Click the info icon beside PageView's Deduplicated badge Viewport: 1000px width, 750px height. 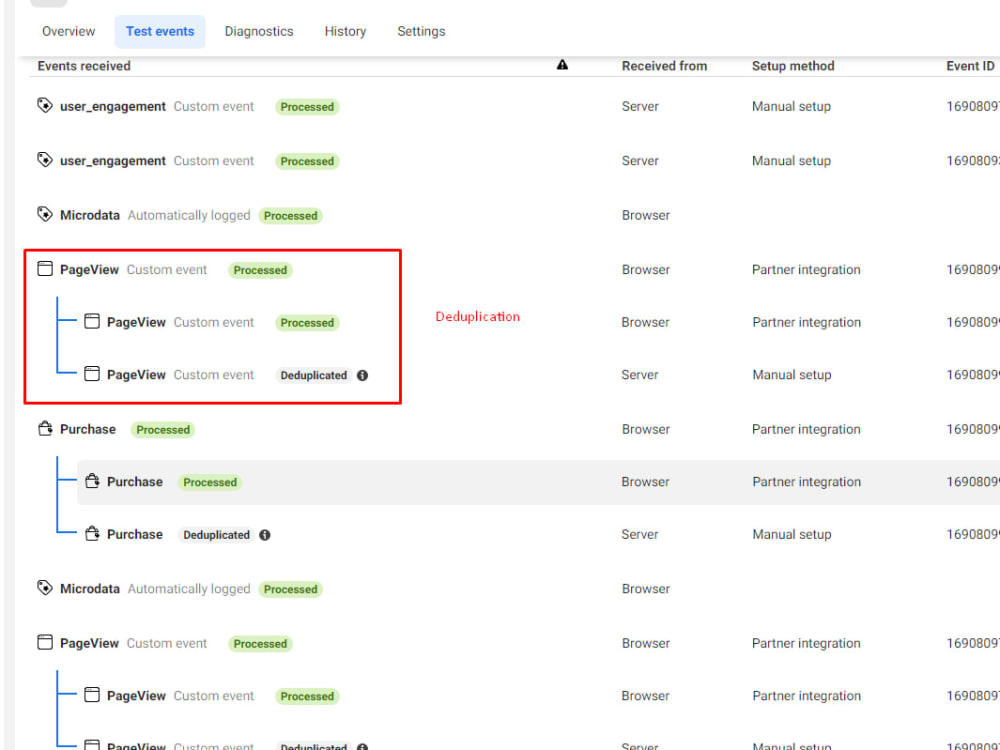[362, 375]
